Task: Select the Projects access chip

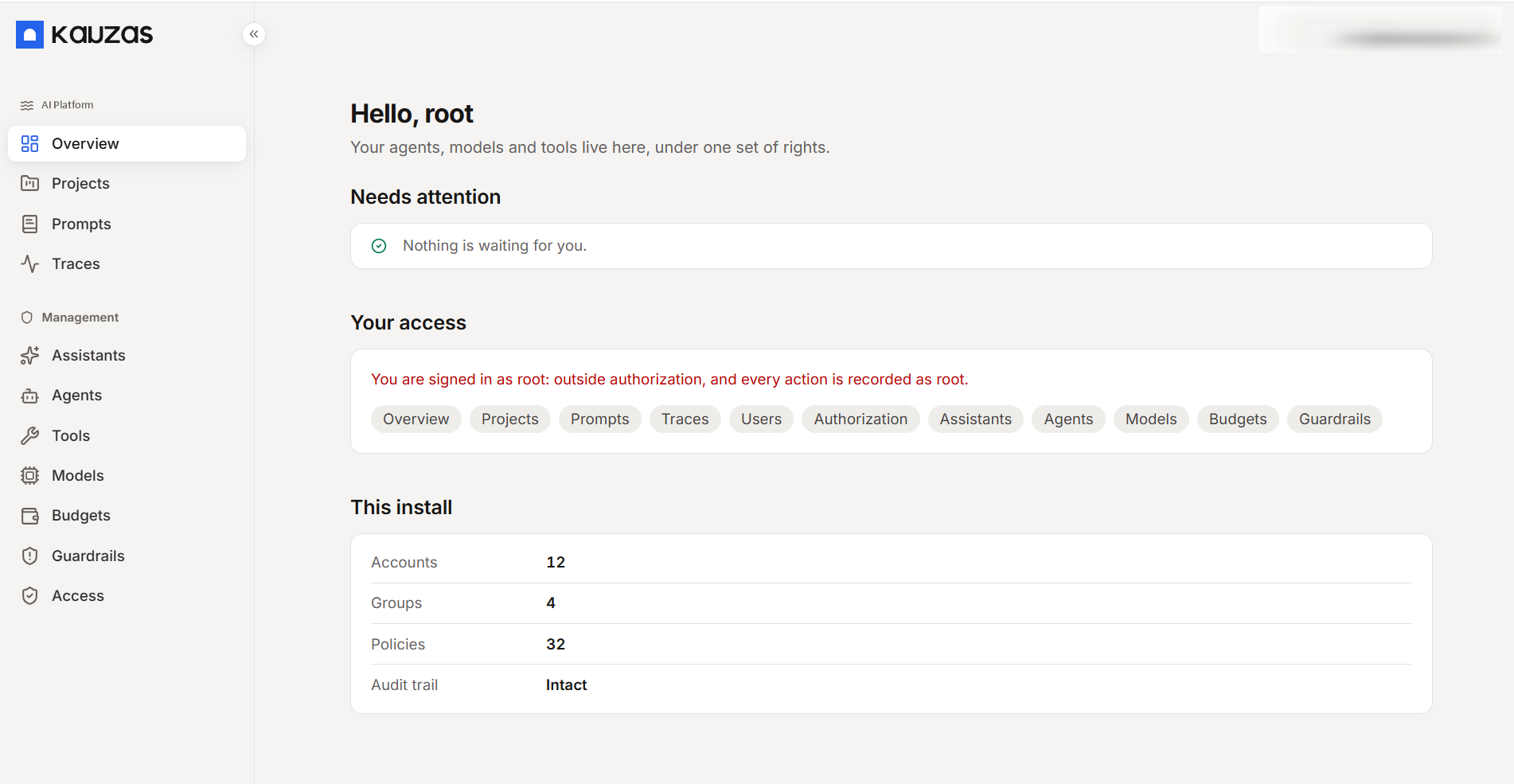Action: tap(509, 419)
